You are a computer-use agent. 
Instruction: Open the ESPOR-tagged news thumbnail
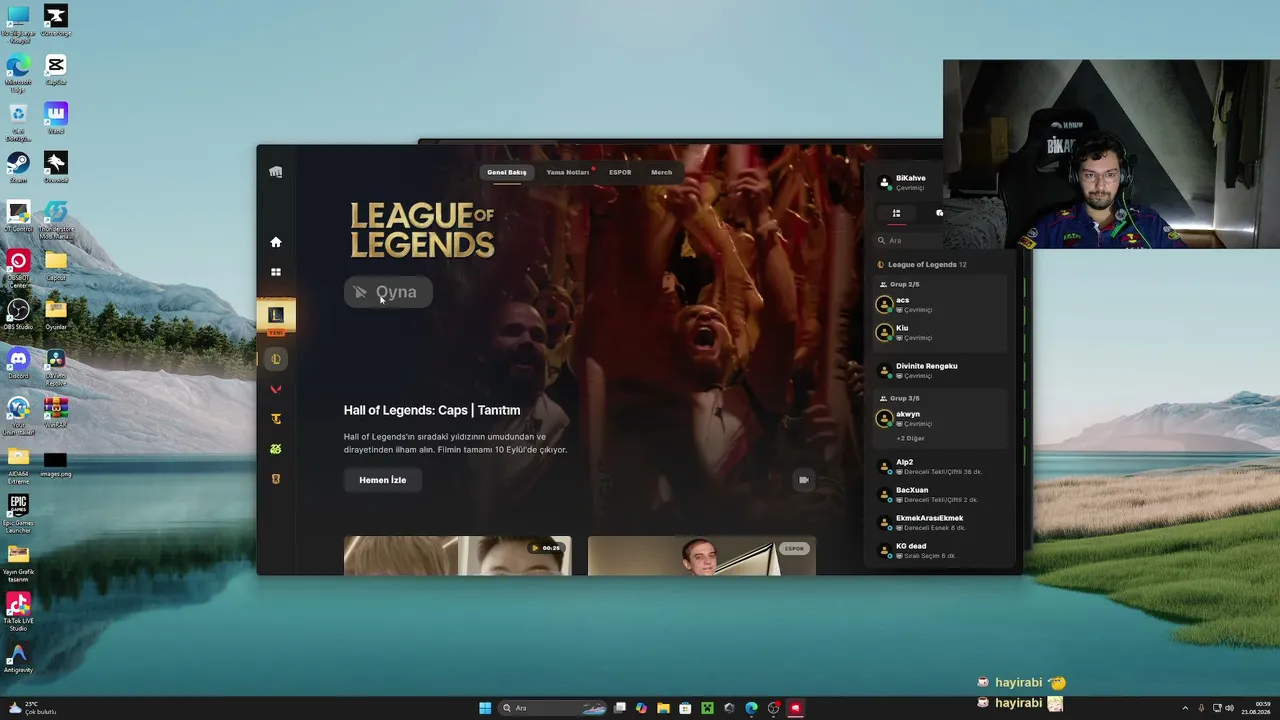[x=702, y=555]
